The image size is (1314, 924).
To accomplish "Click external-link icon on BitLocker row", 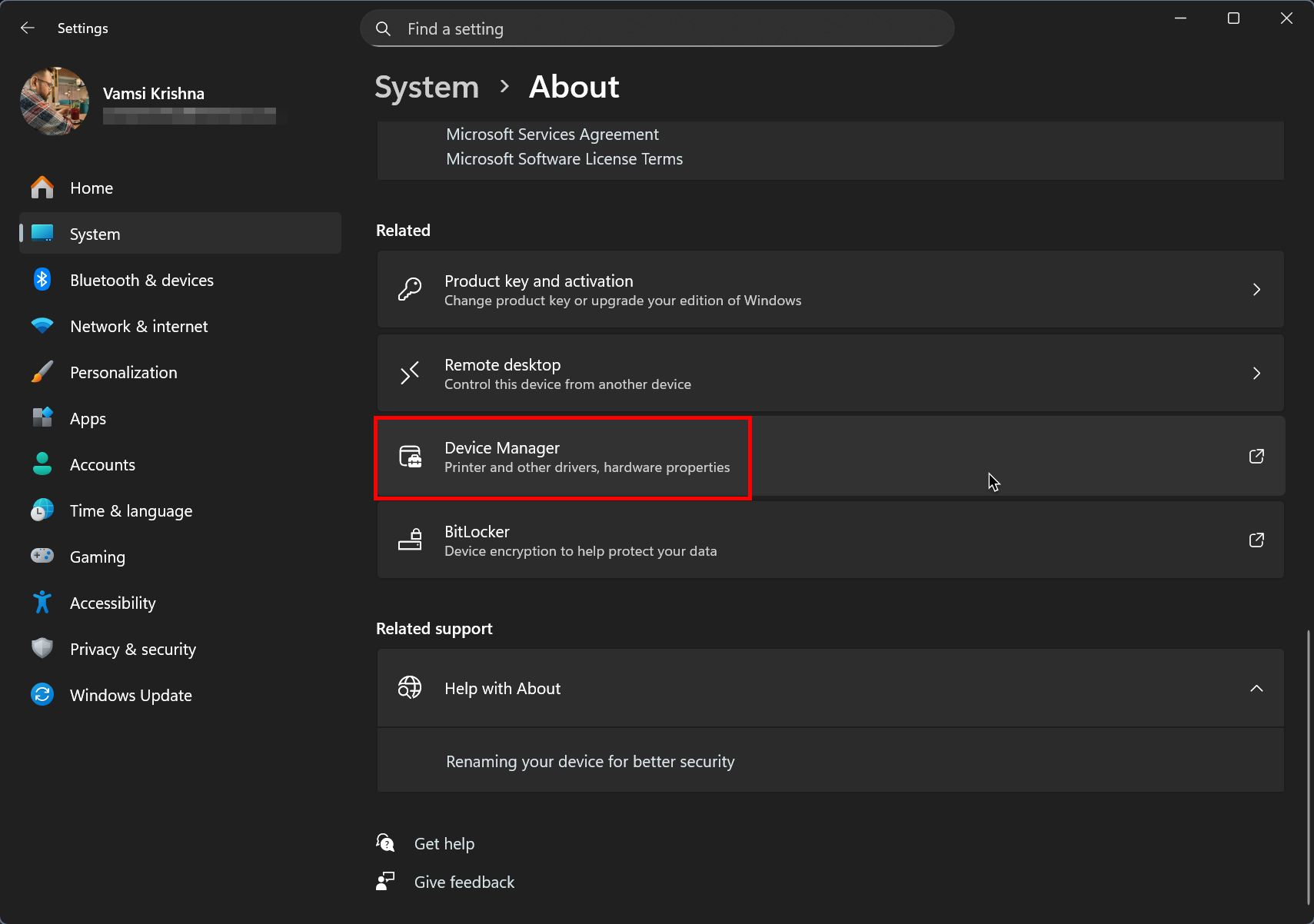I will [1256, 540].
